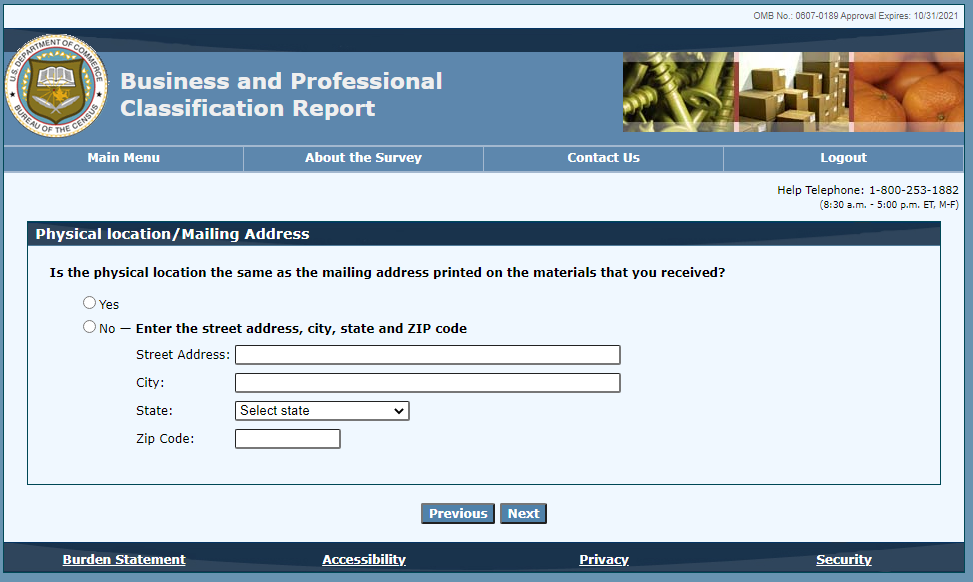
Task: Focus the City text field
Action: (x=427, y=383)
